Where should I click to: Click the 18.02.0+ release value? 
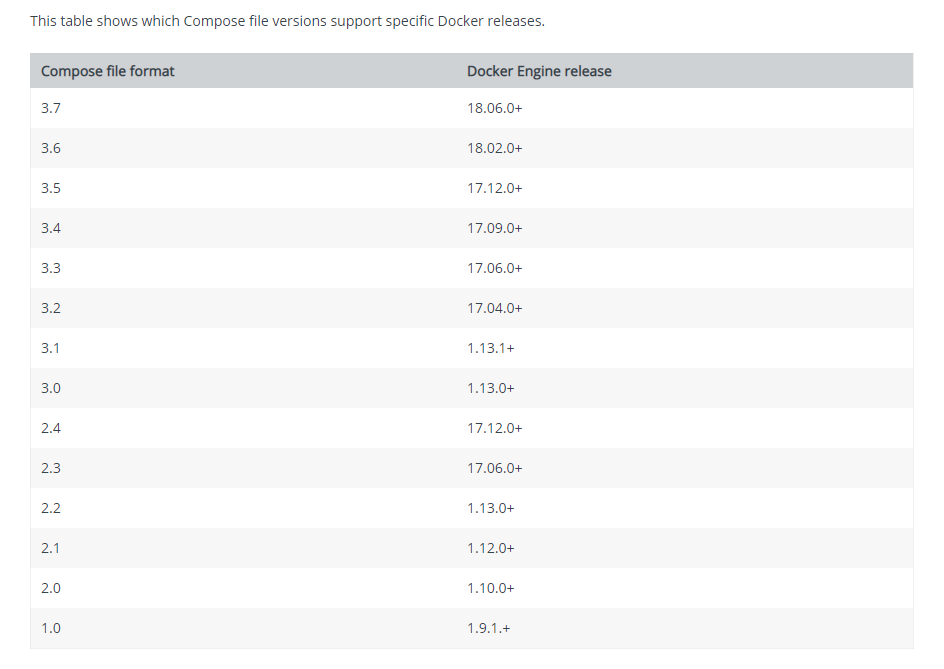pyautogui.click(x=494, y=148)
